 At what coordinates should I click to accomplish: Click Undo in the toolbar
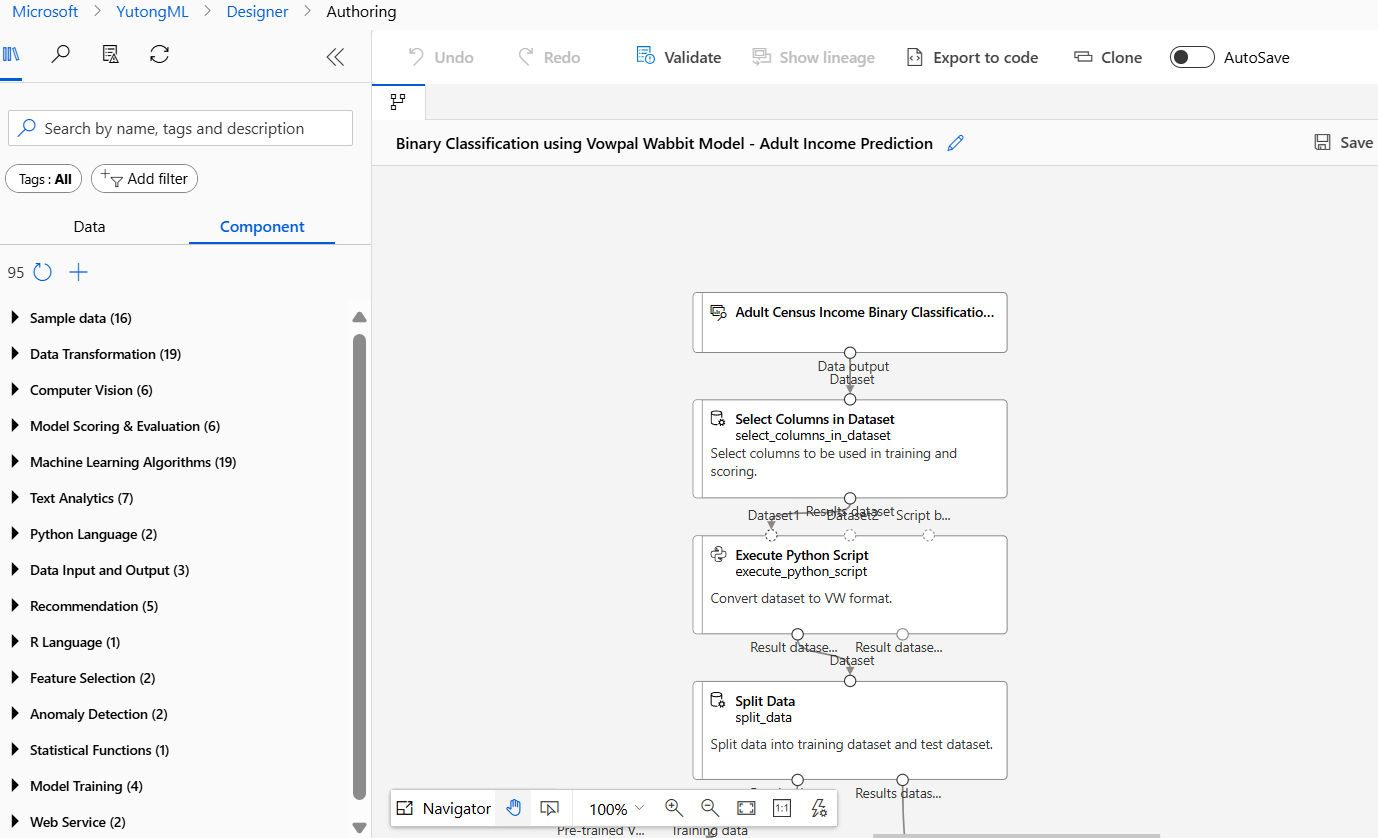tap(441, 57)
